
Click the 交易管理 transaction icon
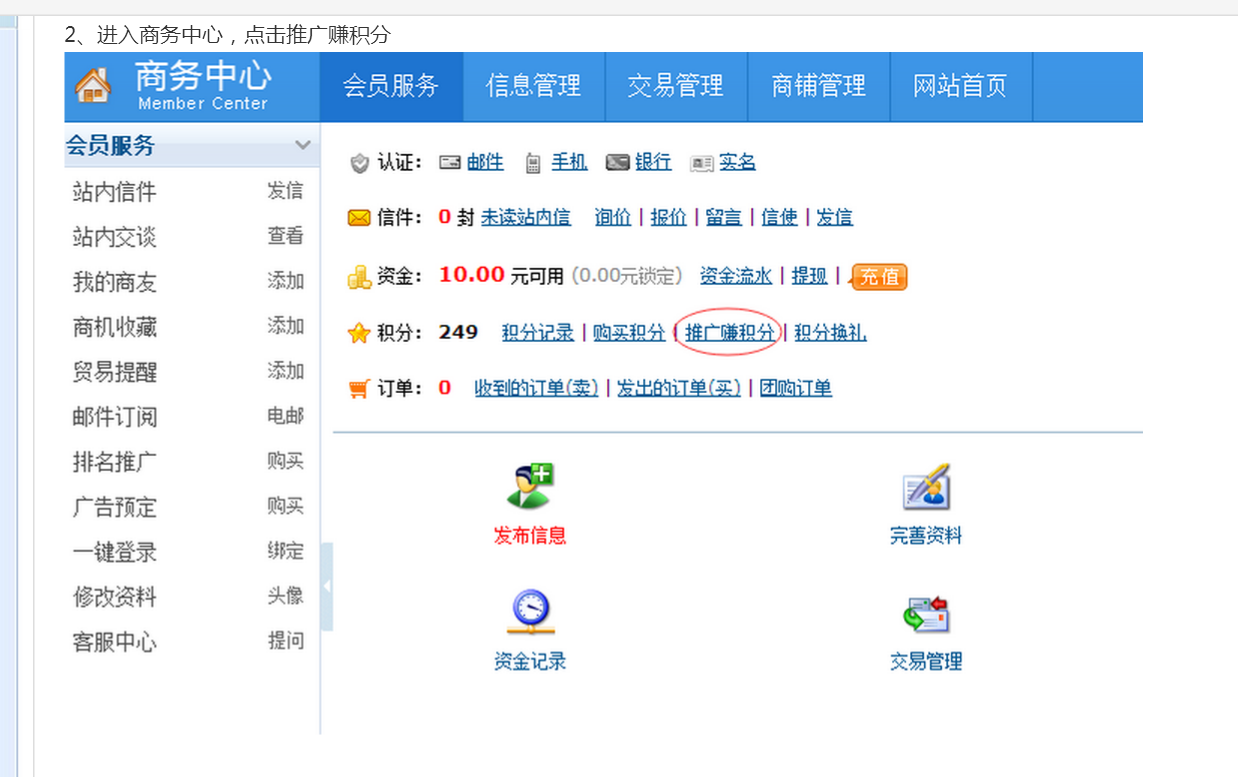click(x=925, y=613)
